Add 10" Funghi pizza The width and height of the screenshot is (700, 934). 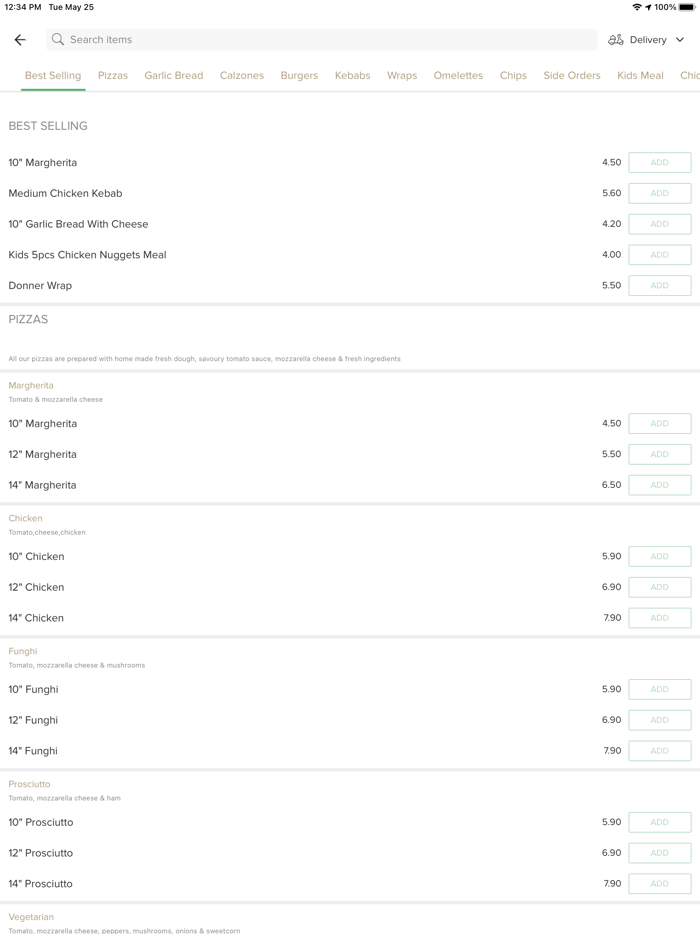tap(659, 689)
